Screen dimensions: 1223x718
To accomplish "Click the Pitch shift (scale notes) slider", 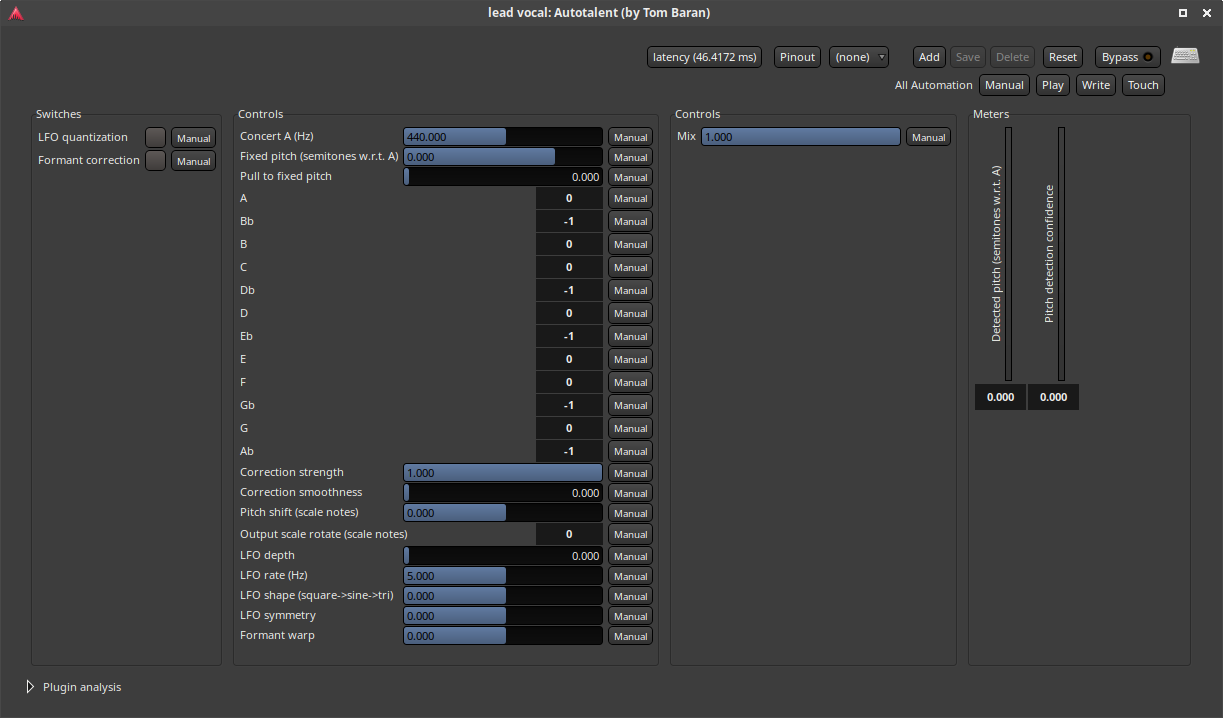I will [503, 513].
